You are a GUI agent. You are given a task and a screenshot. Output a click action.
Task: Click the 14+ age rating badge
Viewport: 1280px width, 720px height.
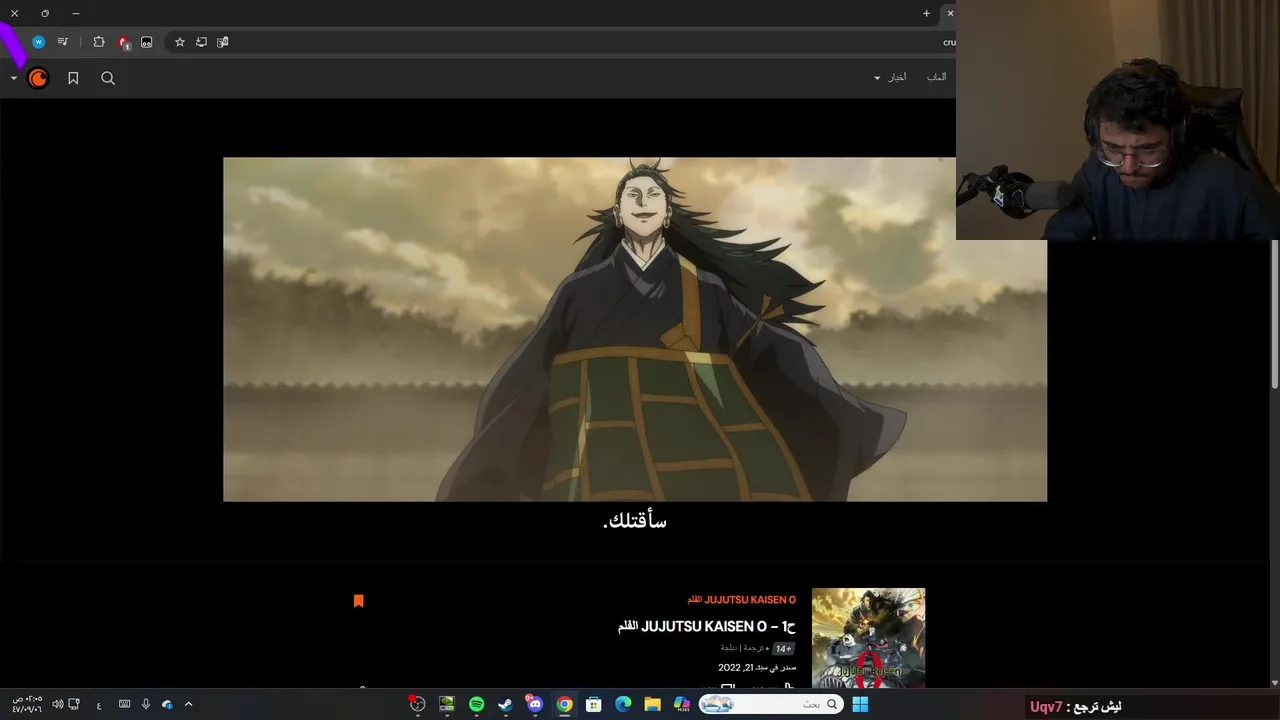coord(783,648)
